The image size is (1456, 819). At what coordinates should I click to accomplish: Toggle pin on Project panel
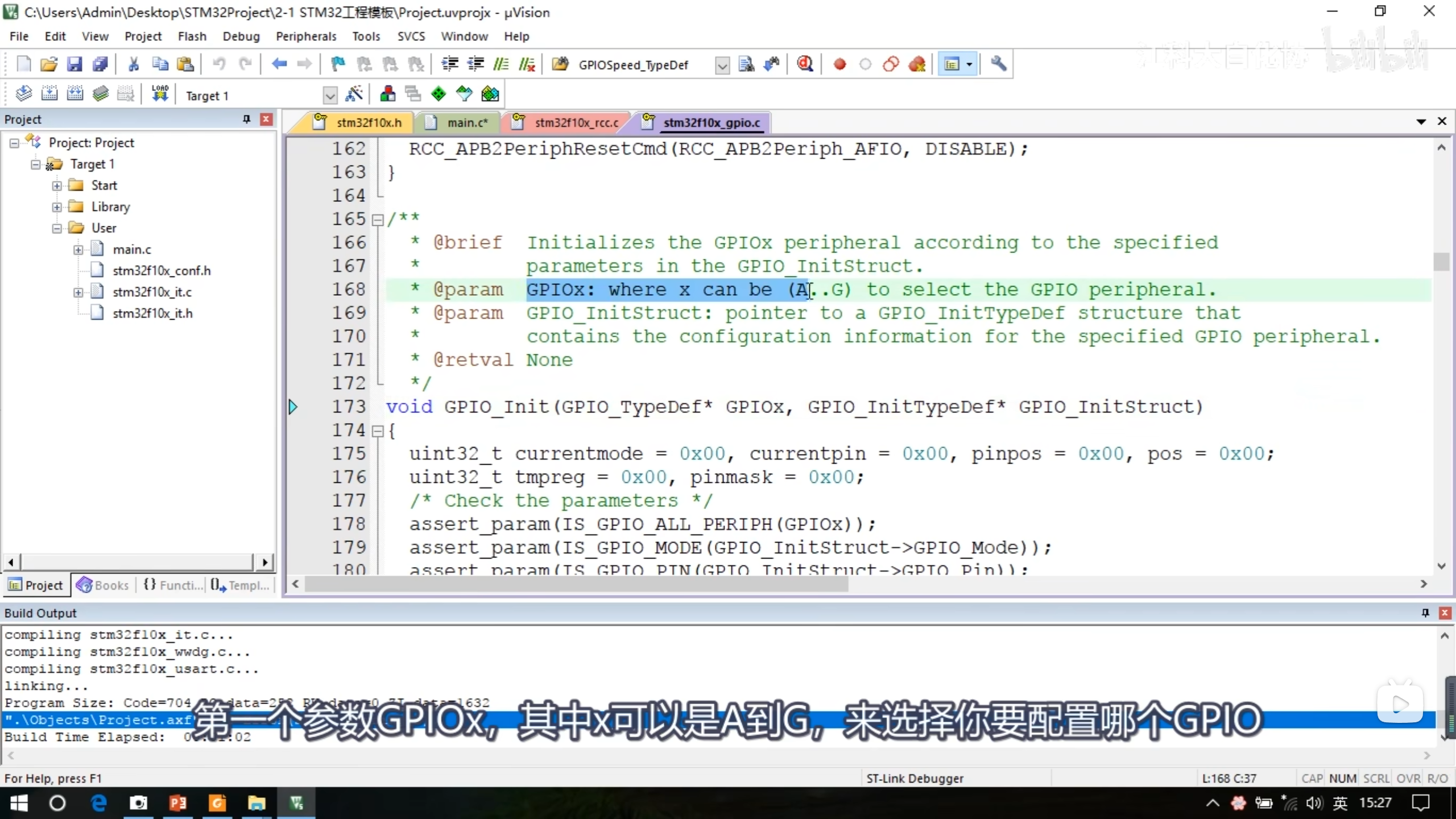coord(246,119)
